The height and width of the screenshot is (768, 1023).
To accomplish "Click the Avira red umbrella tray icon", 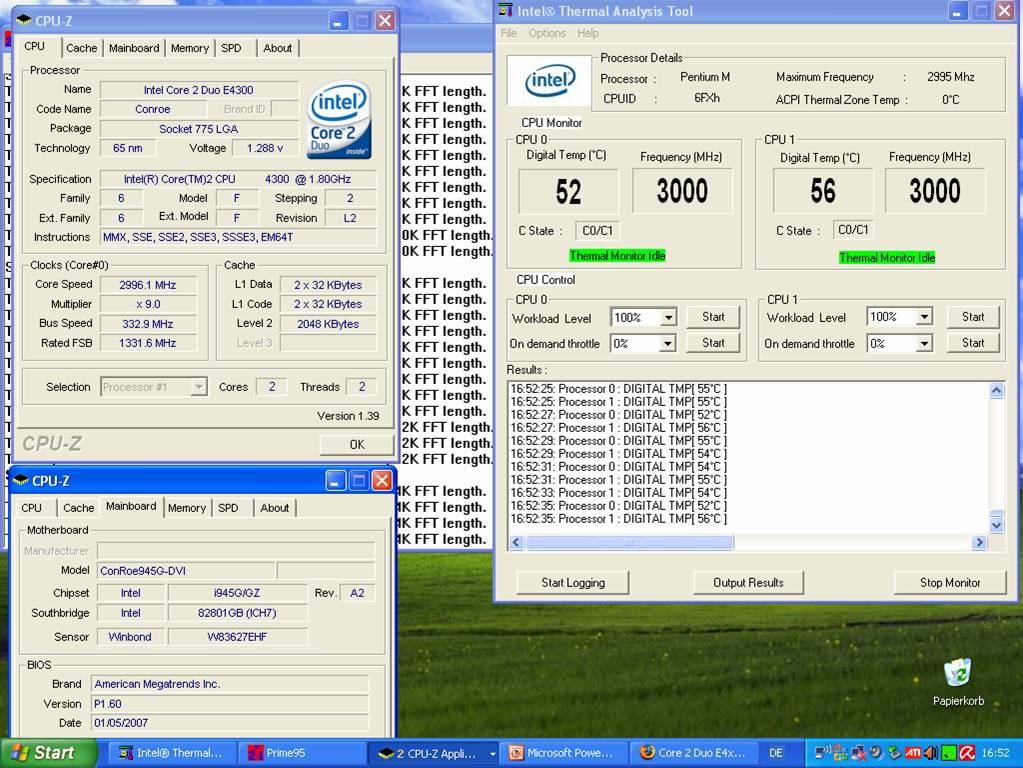I will 967,752.
